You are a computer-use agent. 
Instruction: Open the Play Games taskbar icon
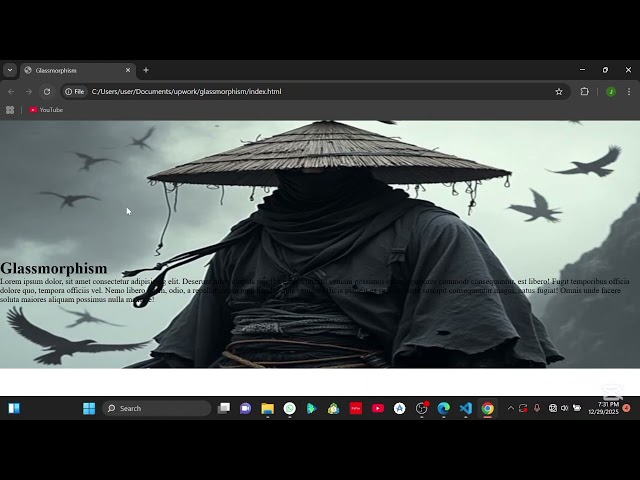click(x=311, y=408)
